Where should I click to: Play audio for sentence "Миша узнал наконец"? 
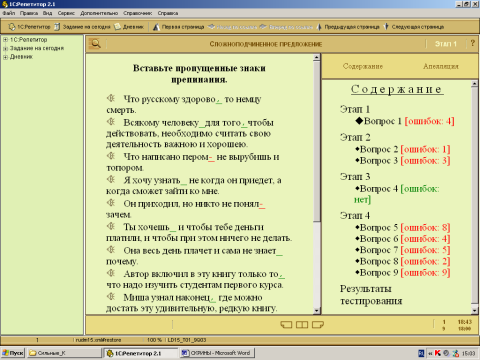click(111, 297)
